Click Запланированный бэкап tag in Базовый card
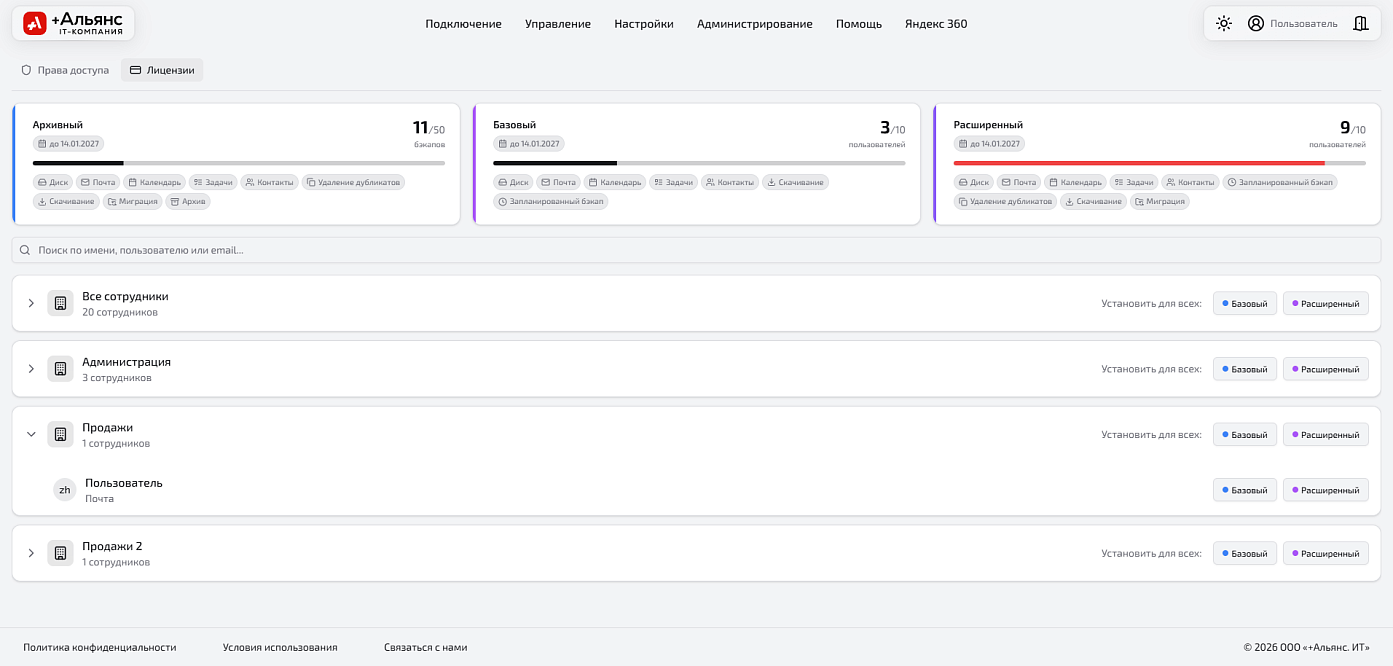Viewport: 1393px width, 666px height. pyautogui.click(x=550, y=201)
